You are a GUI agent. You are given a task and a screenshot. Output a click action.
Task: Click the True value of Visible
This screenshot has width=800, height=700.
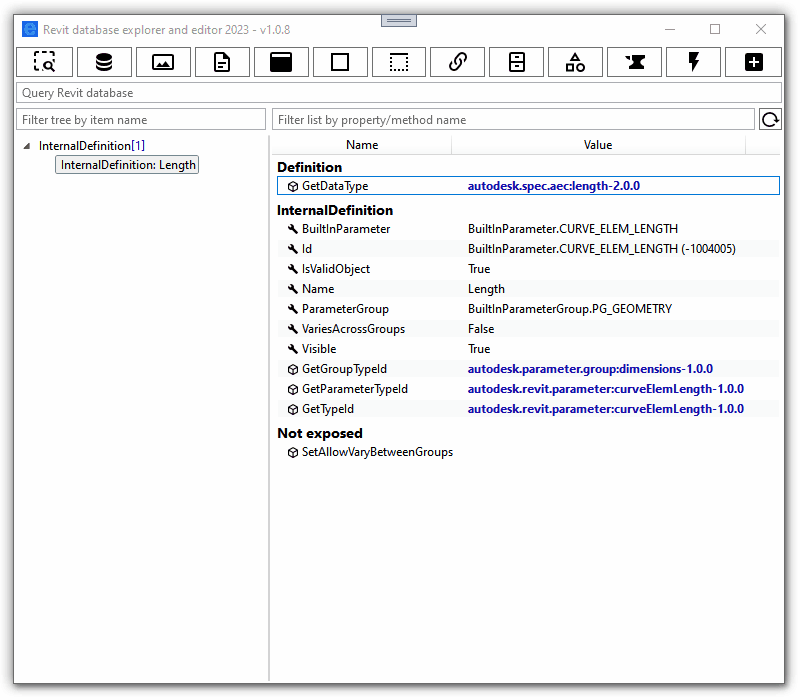(479, 349)
